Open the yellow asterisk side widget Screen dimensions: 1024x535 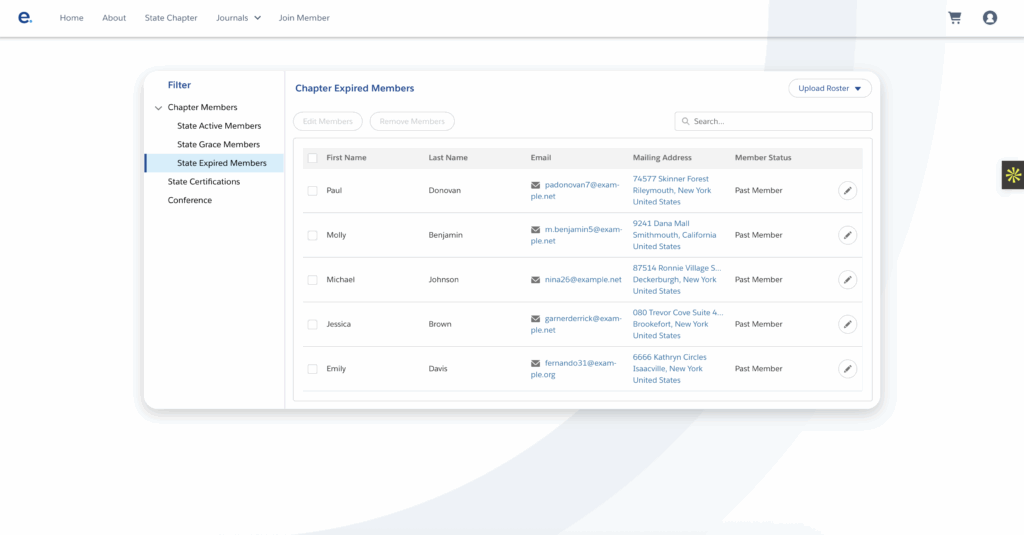tap(1012, 175)
